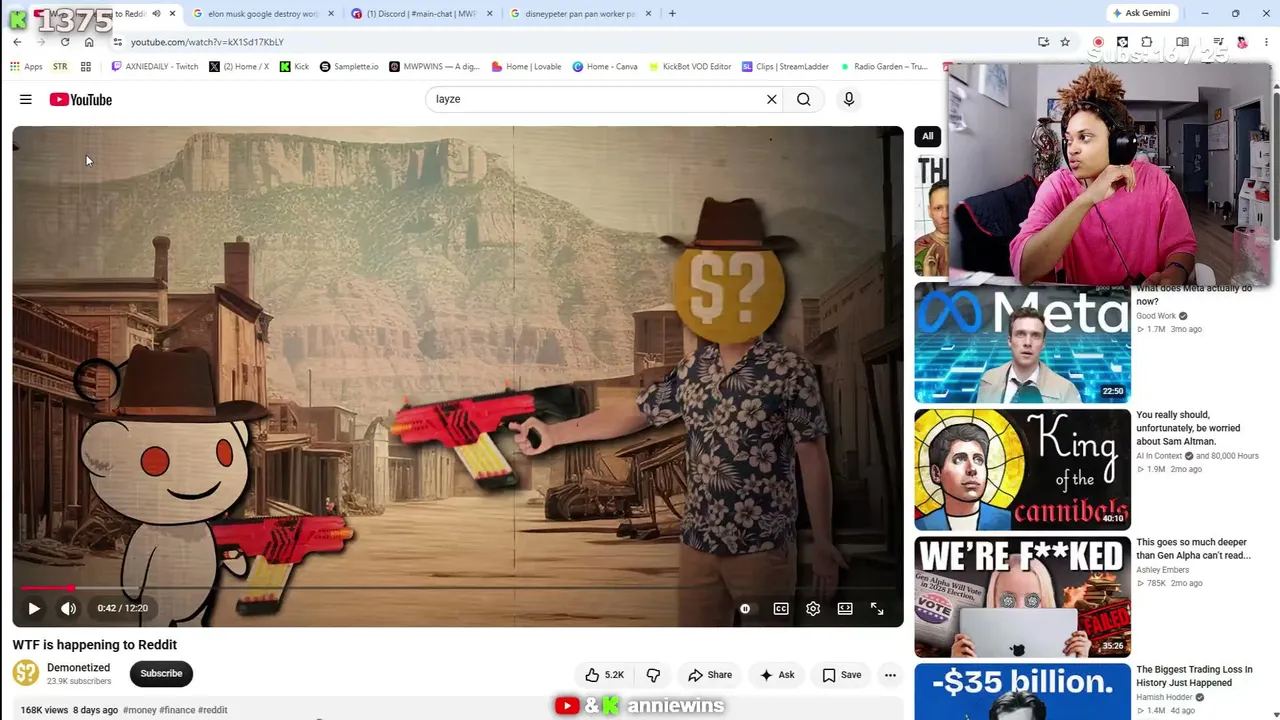Viewport: 1280px width, 720px height.
Task: Open the Demonetized channel name link
Action: pos(78,668)
